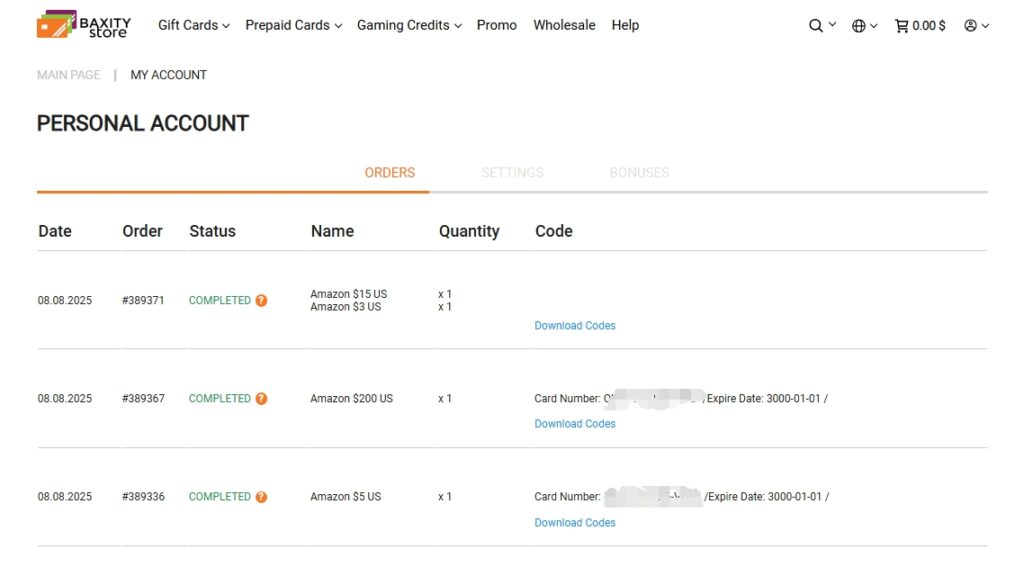Download codes for order #389371
Screen dimensions: 1024x567
pyautogui.click(x=575, y=326)
